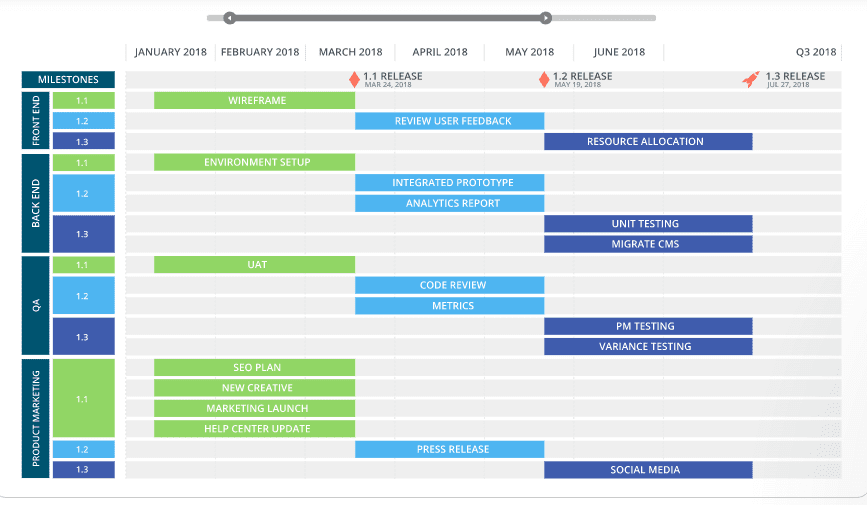Click the February 2018 column header
This screenshot has width=867, height=505.
pos(260,52)
